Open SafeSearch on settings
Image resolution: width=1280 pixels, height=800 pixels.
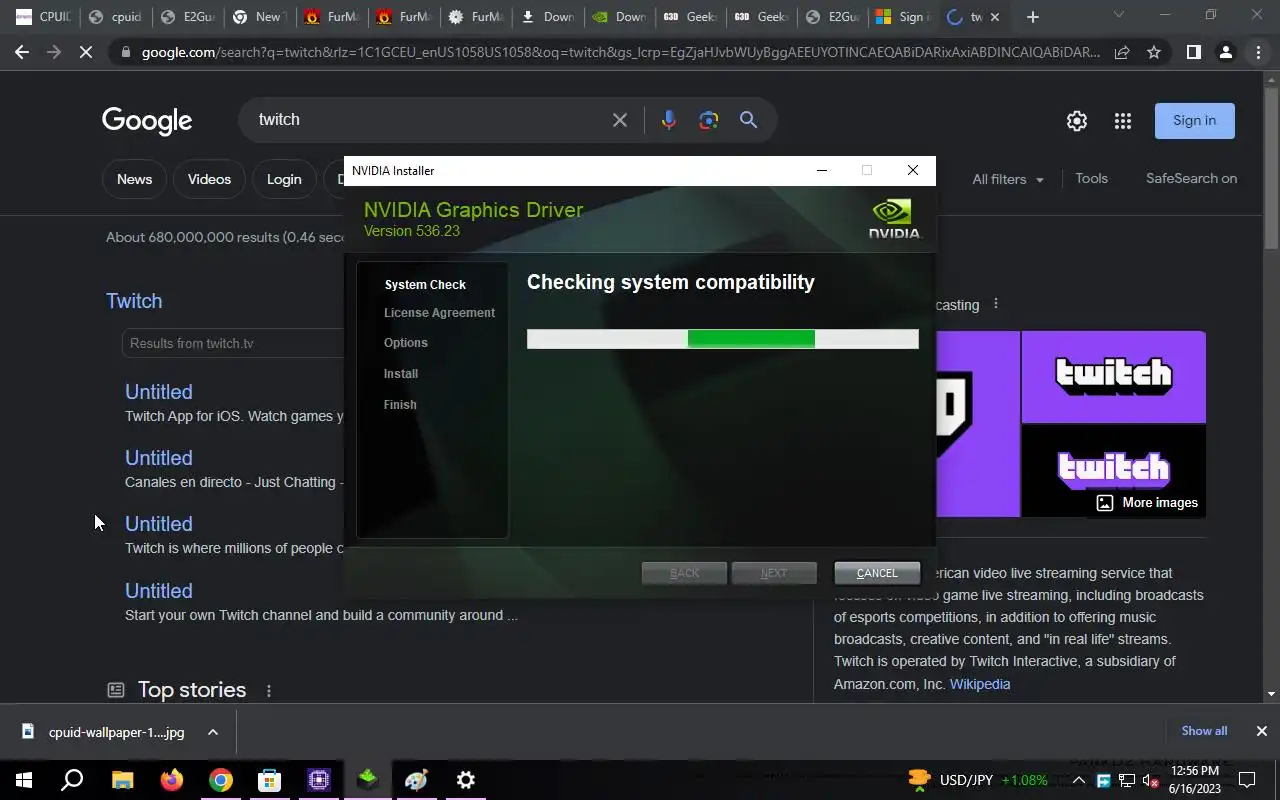click(x=1191, y=178)
